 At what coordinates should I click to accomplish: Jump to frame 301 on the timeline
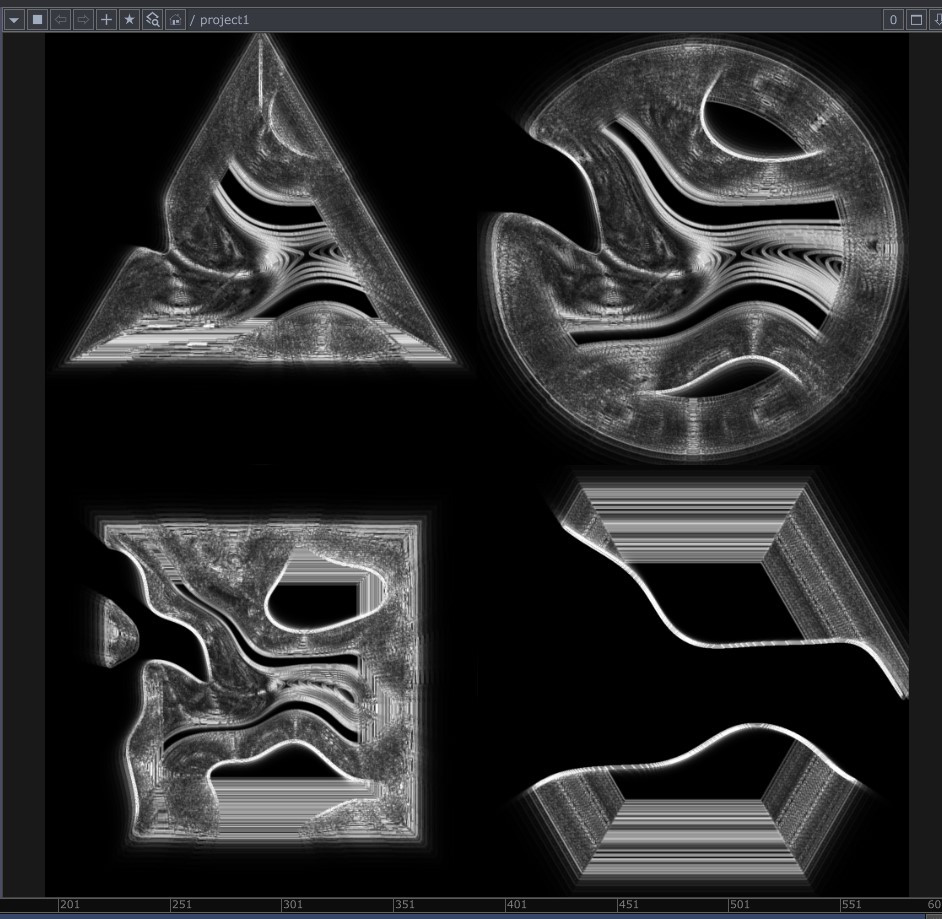click(x=292, y=905)
